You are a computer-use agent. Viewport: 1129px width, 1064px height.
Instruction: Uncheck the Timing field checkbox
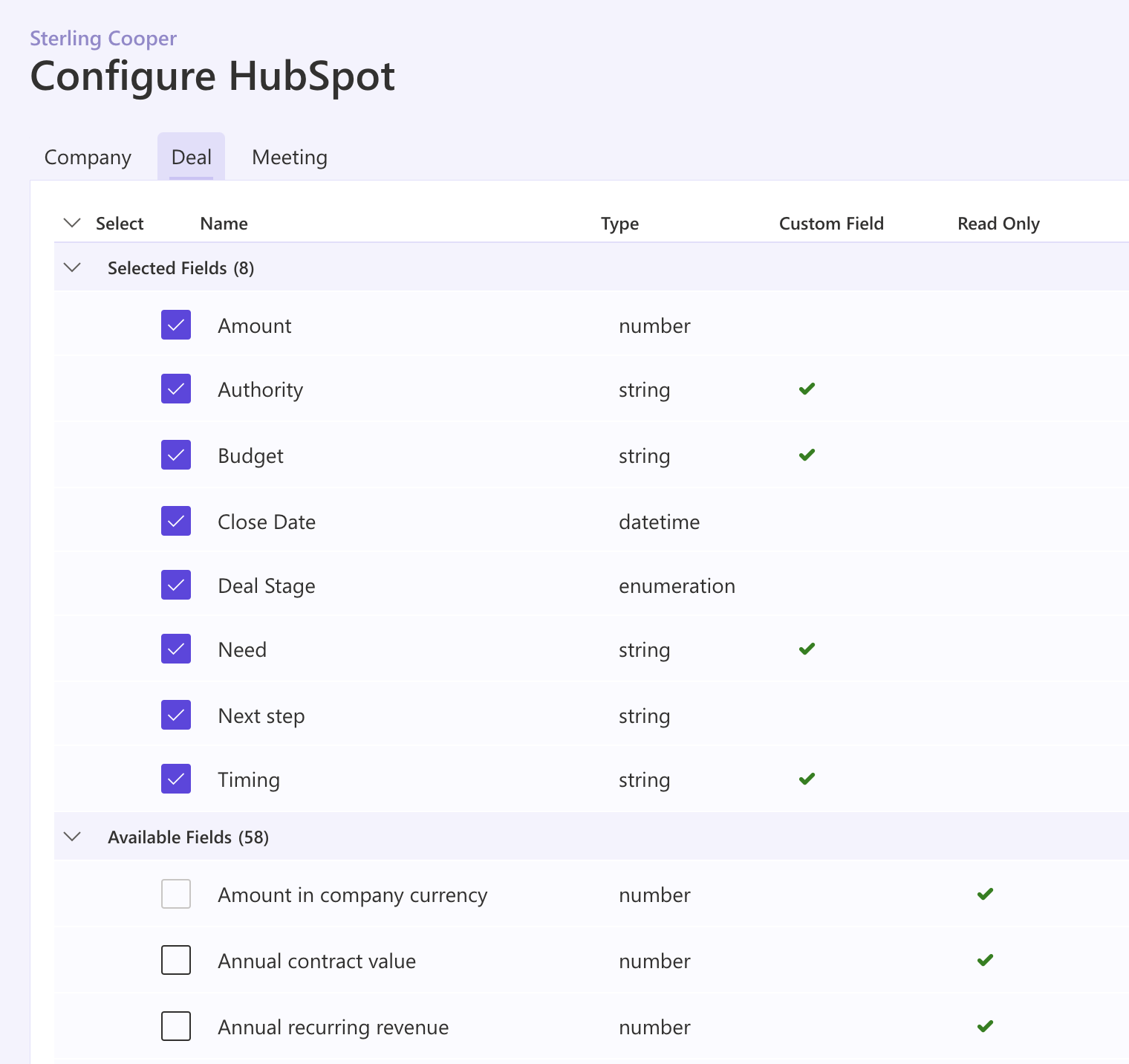(176, 779)
